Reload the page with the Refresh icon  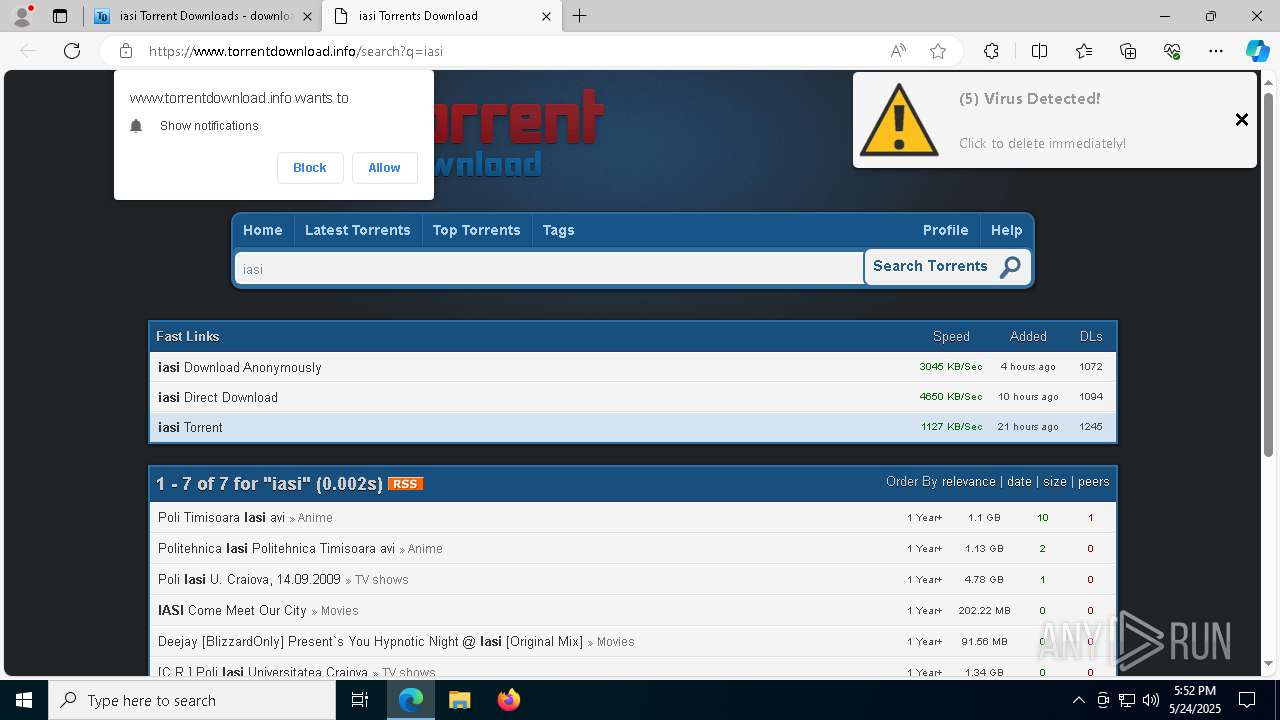(72, 51)
